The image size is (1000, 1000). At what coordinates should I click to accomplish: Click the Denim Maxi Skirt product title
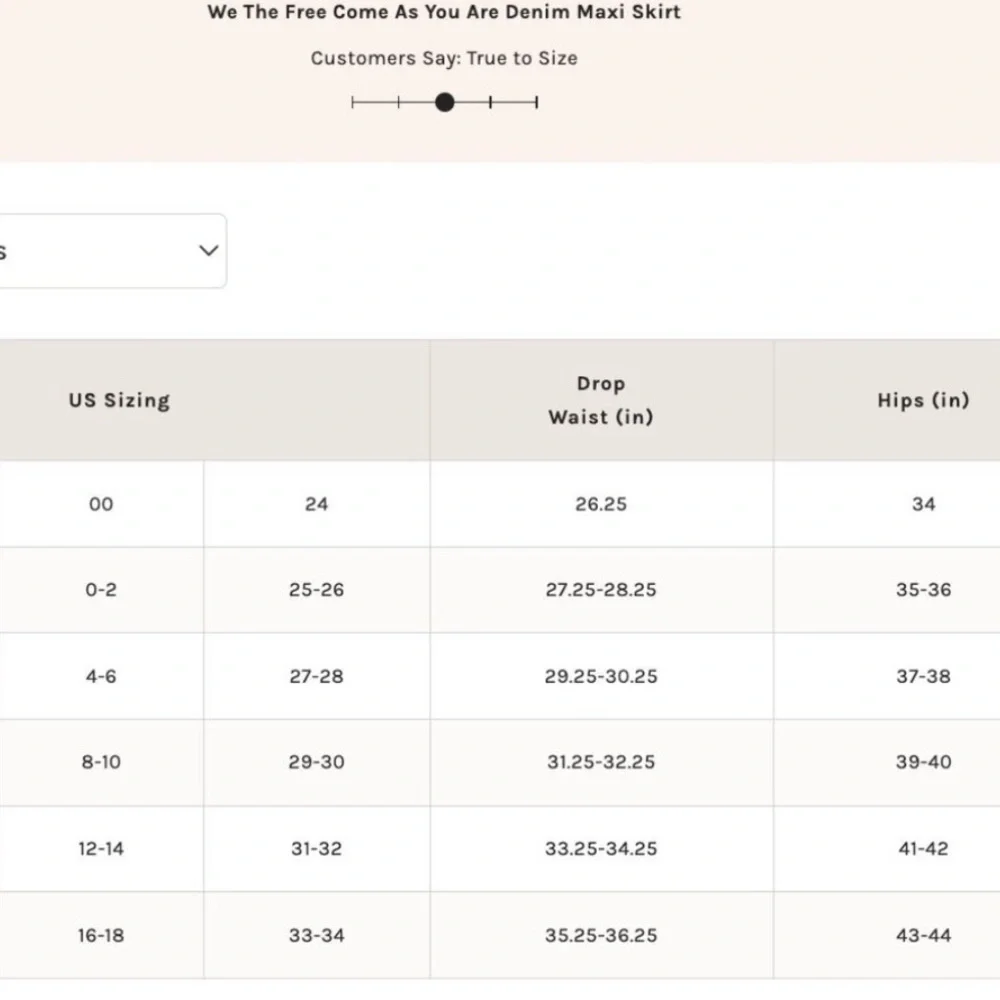click(444, 11)
